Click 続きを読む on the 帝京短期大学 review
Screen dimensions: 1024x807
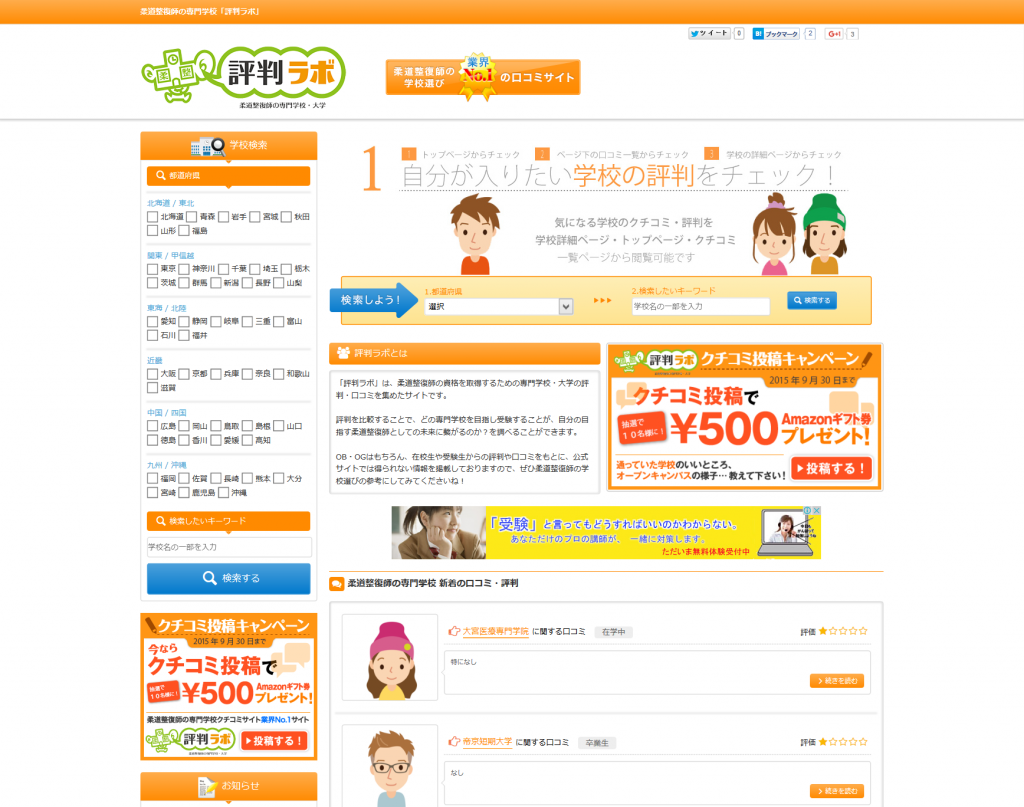[x=836, y=791]
